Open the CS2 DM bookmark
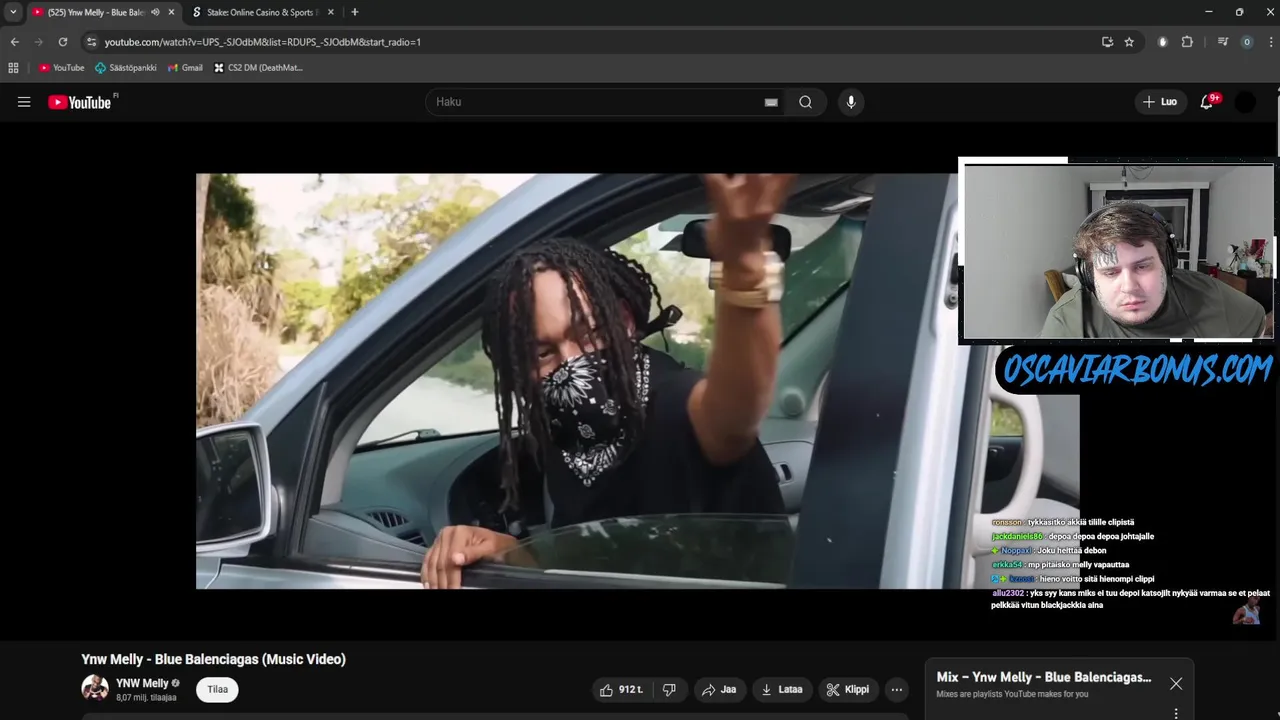Viewport: 1280px width, 720px height. pyautogui.click(x=258, y=68)
